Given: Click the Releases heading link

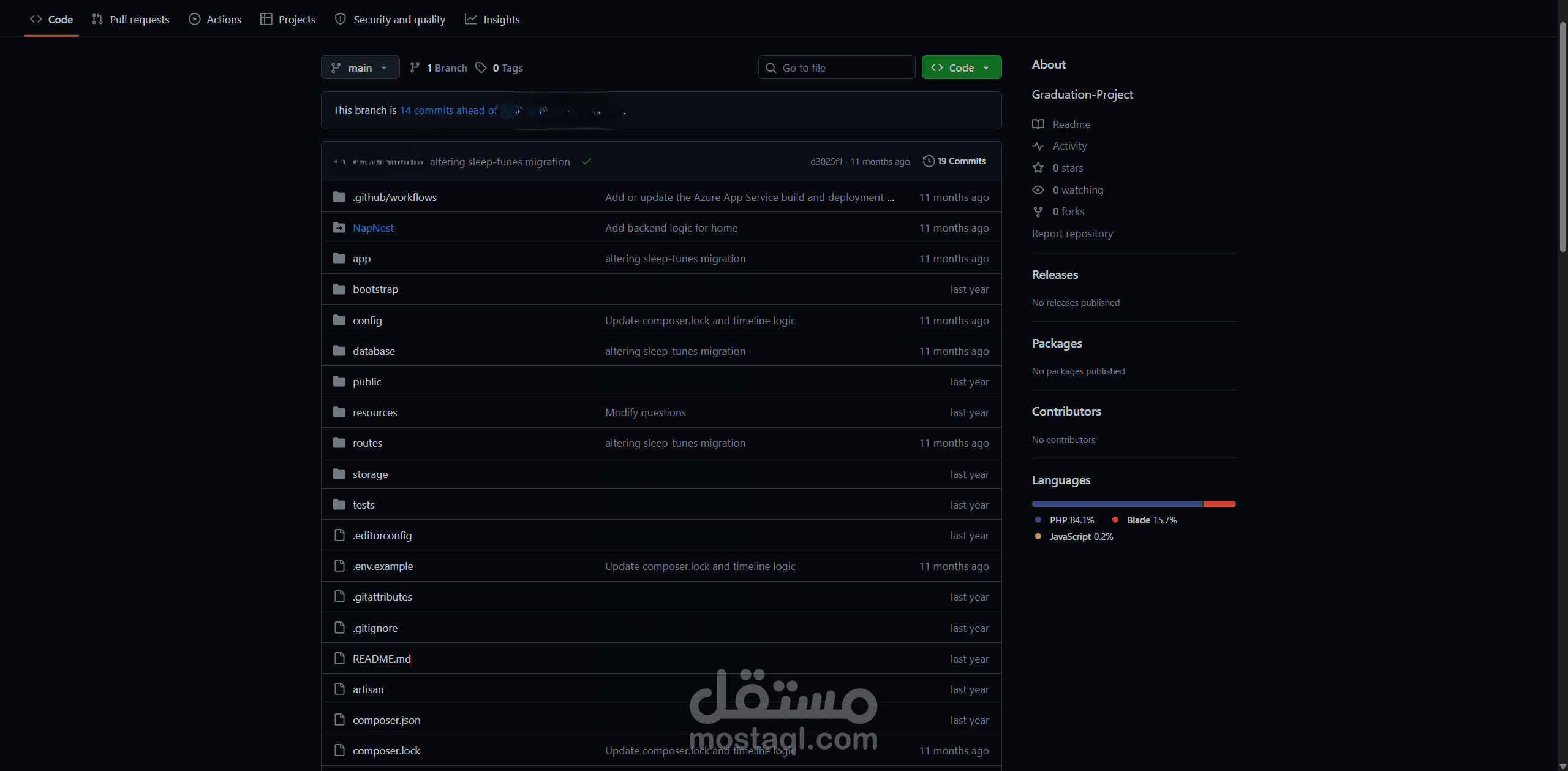Looking at the screenshot, I should [x=1055, y=275].
